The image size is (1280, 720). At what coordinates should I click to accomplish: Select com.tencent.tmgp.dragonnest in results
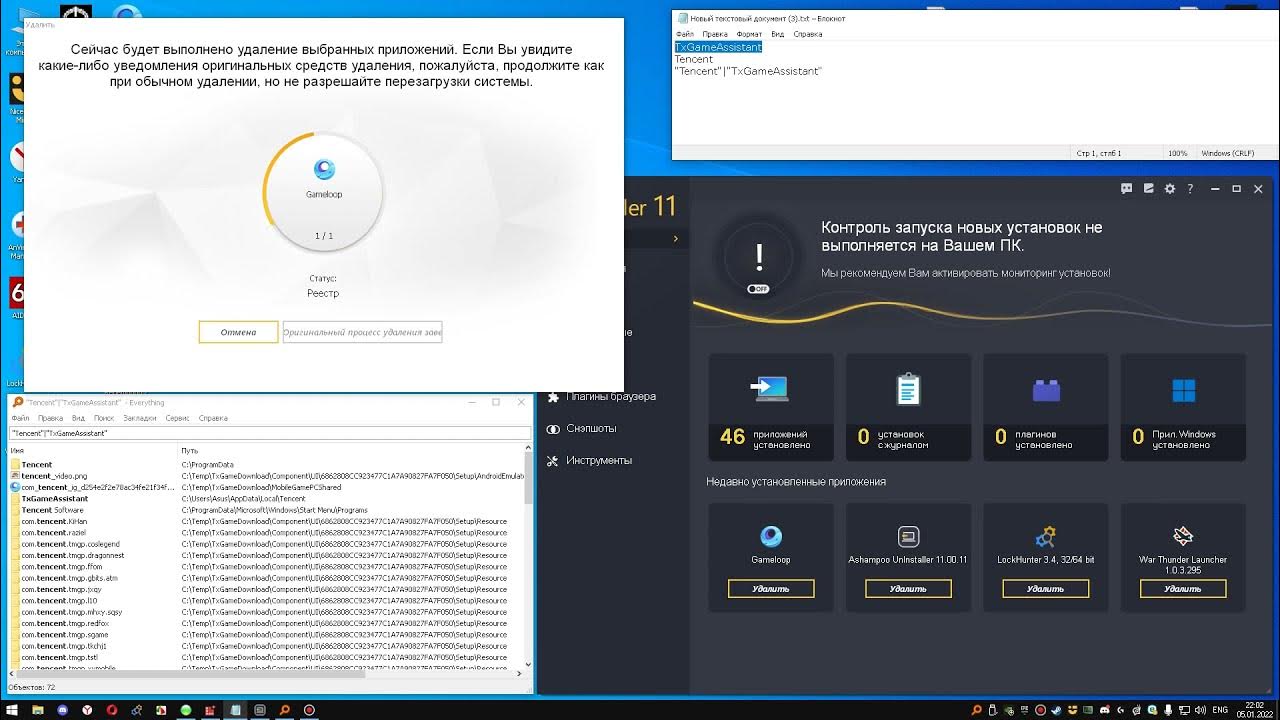72,555
